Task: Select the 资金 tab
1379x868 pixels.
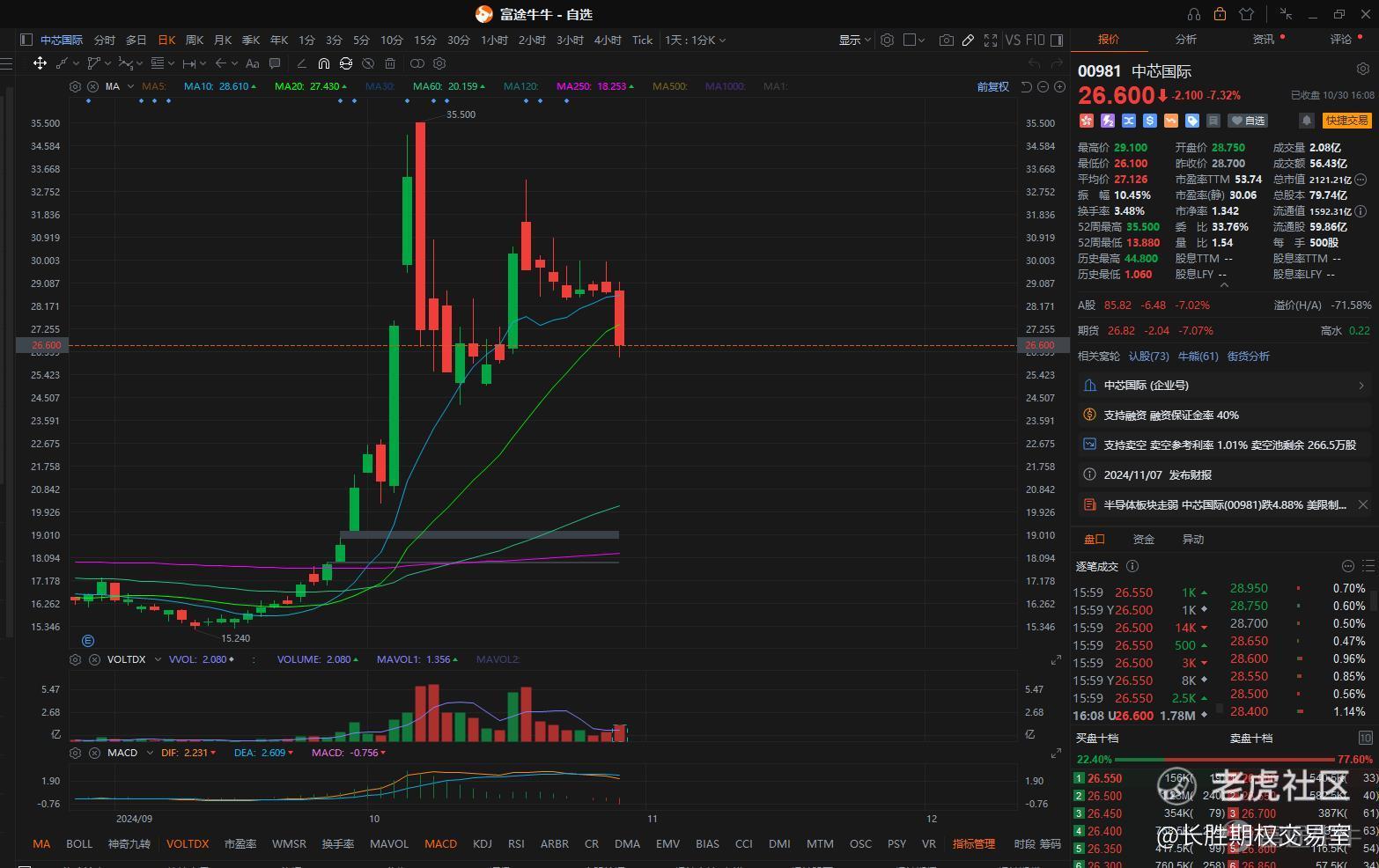Action: pyautogui.click(x=1143, y=539)
